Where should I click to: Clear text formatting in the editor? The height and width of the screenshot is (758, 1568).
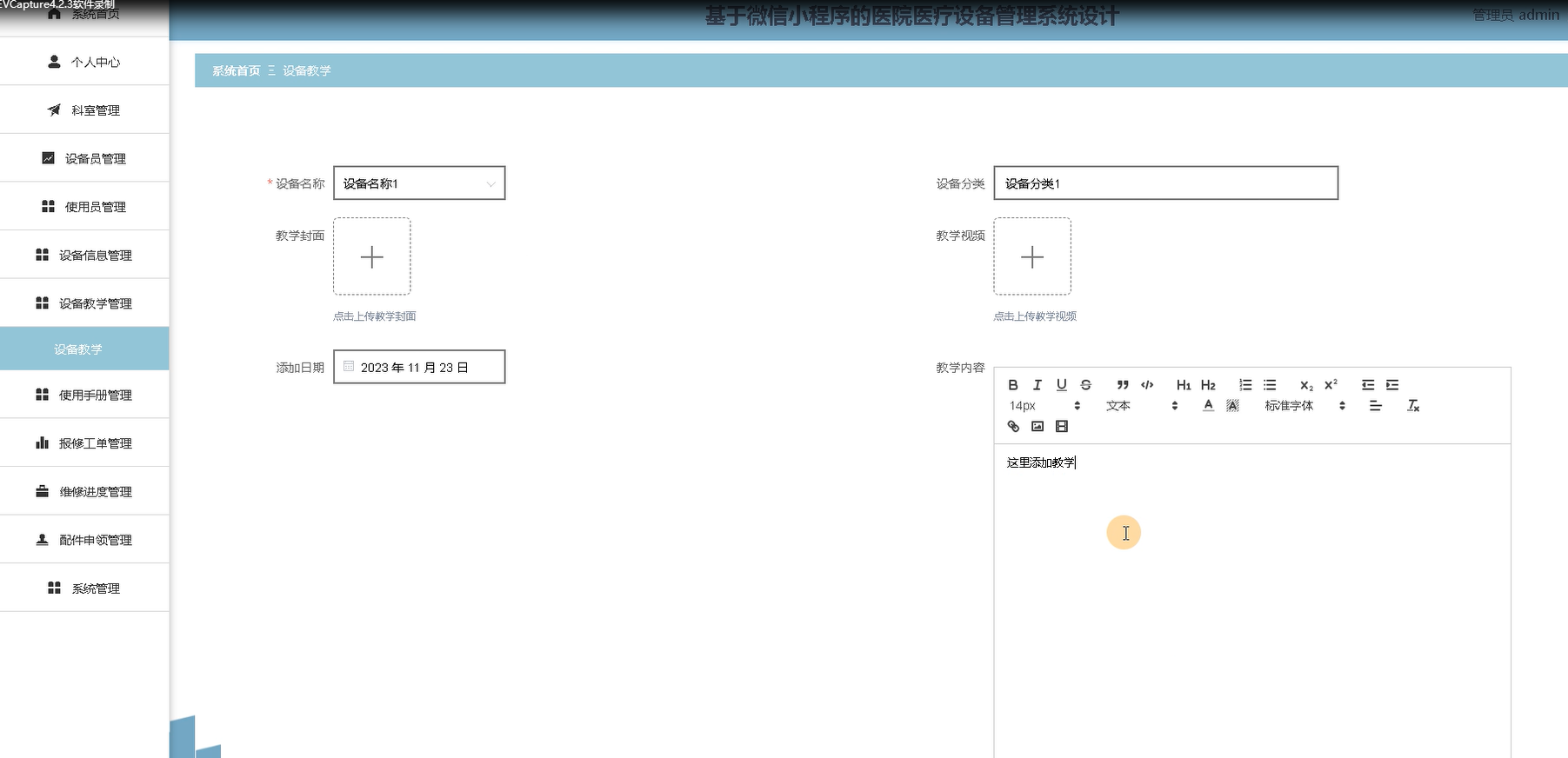coord(1413,406)
